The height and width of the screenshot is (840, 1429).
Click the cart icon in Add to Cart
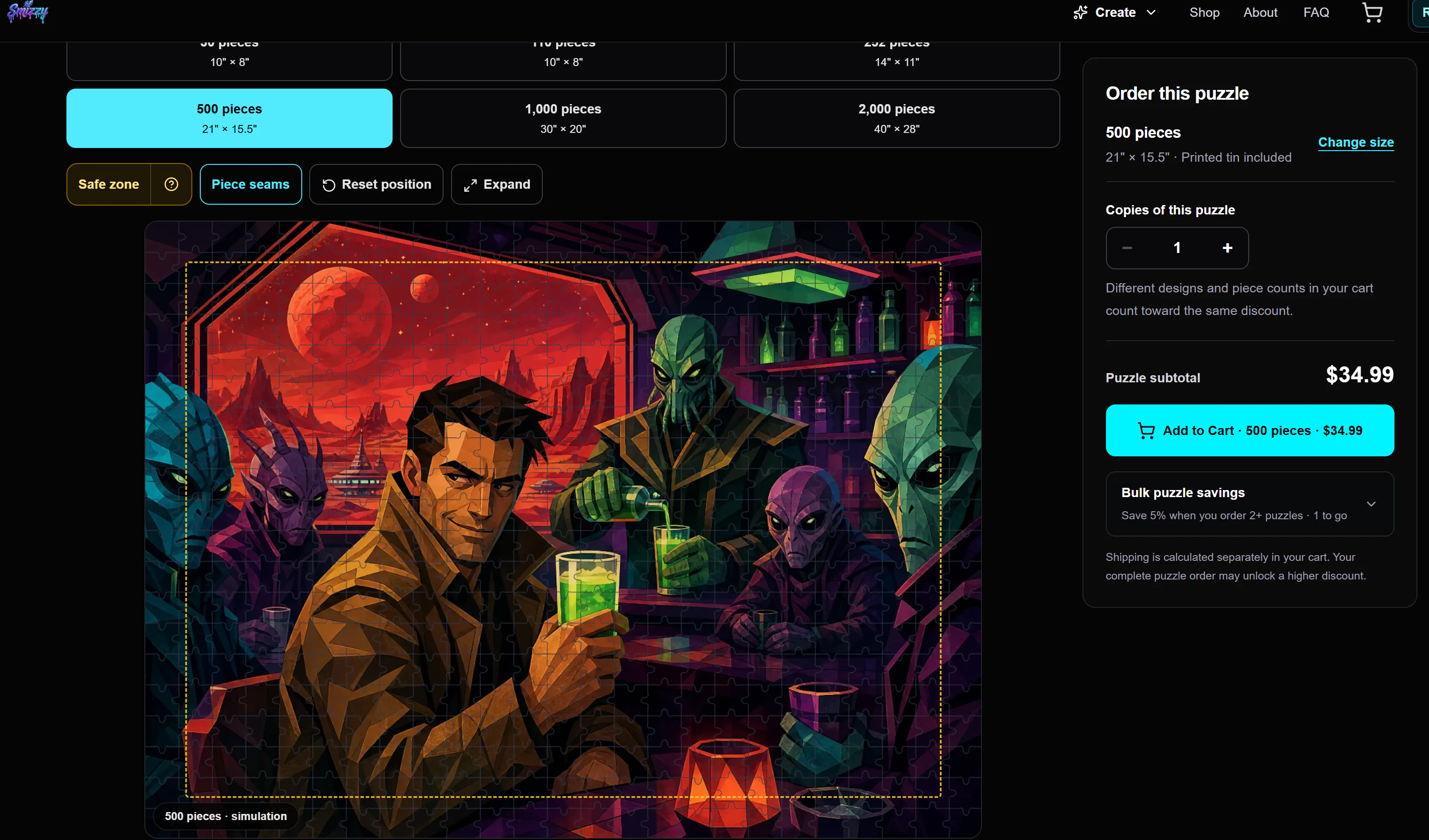(x=1146, y=431)
